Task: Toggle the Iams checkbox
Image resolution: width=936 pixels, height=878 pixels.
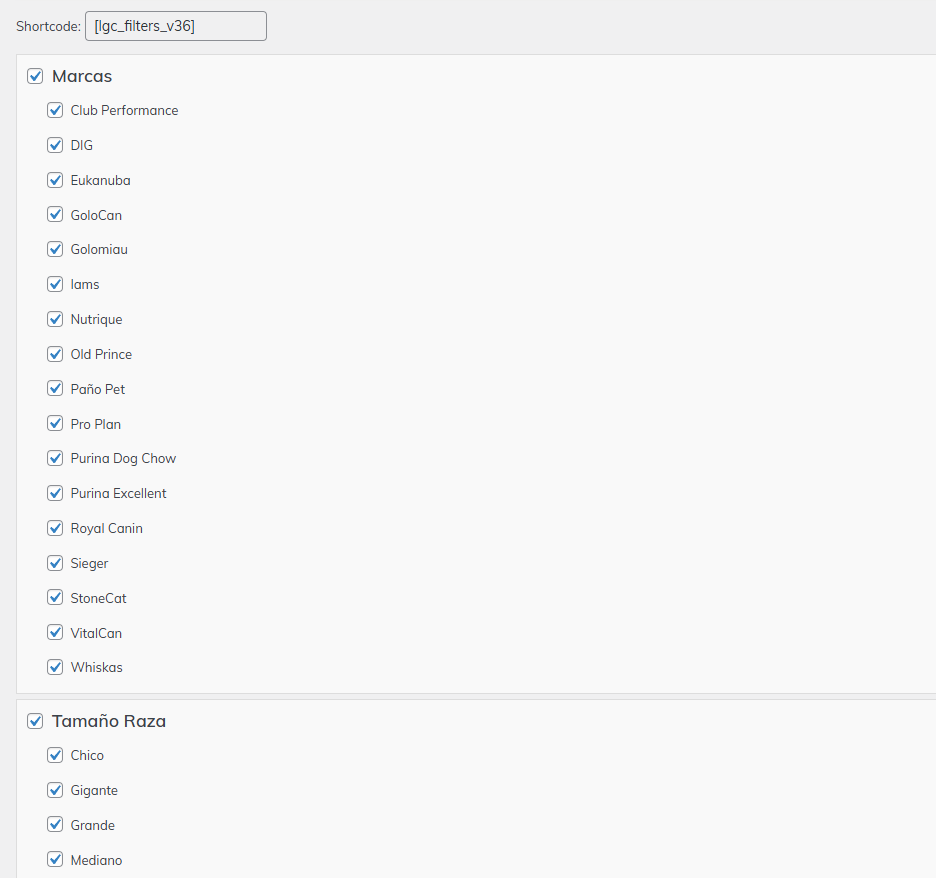Action: 55,284
